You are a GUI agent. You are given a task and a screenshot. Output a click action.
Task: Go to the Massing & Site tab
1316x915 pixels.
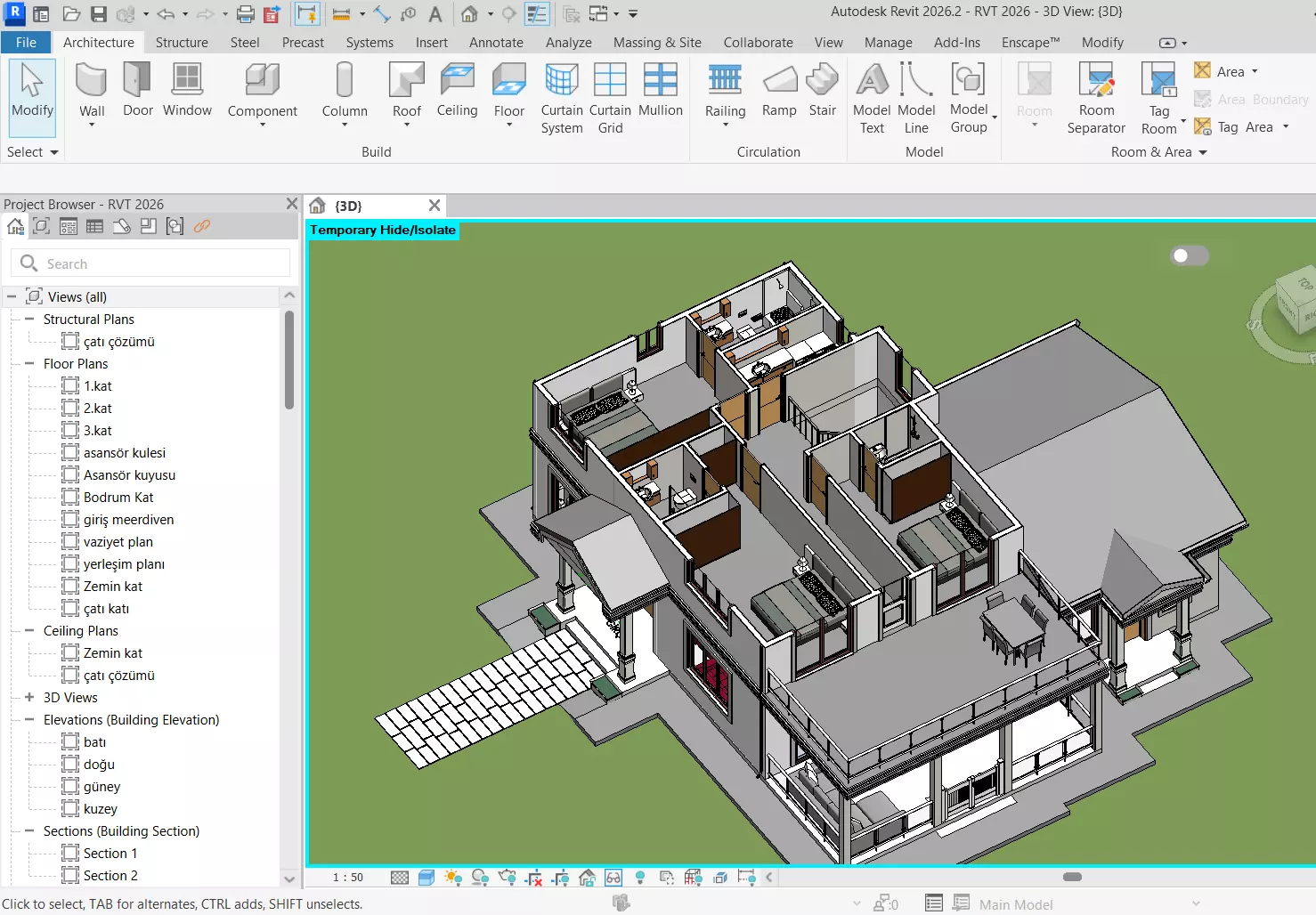(x=657, y=42)
